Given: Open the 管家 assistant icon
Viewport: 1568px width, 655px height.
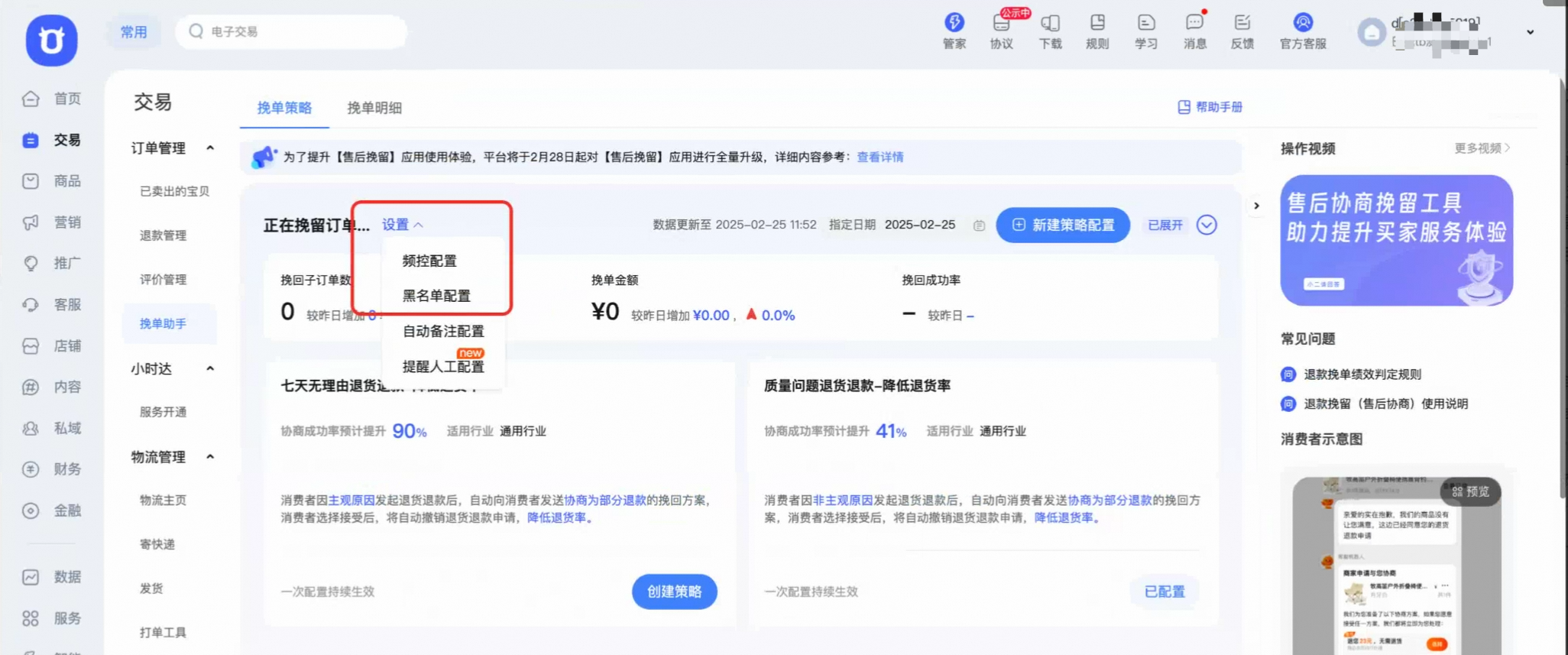Looking at the screenshot, I should pyautogui.click(x=954, y=31).
